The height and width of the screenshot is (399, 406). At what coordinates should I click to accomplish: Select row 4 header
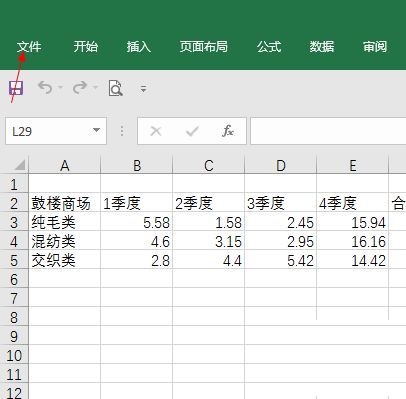click(14, 241)
